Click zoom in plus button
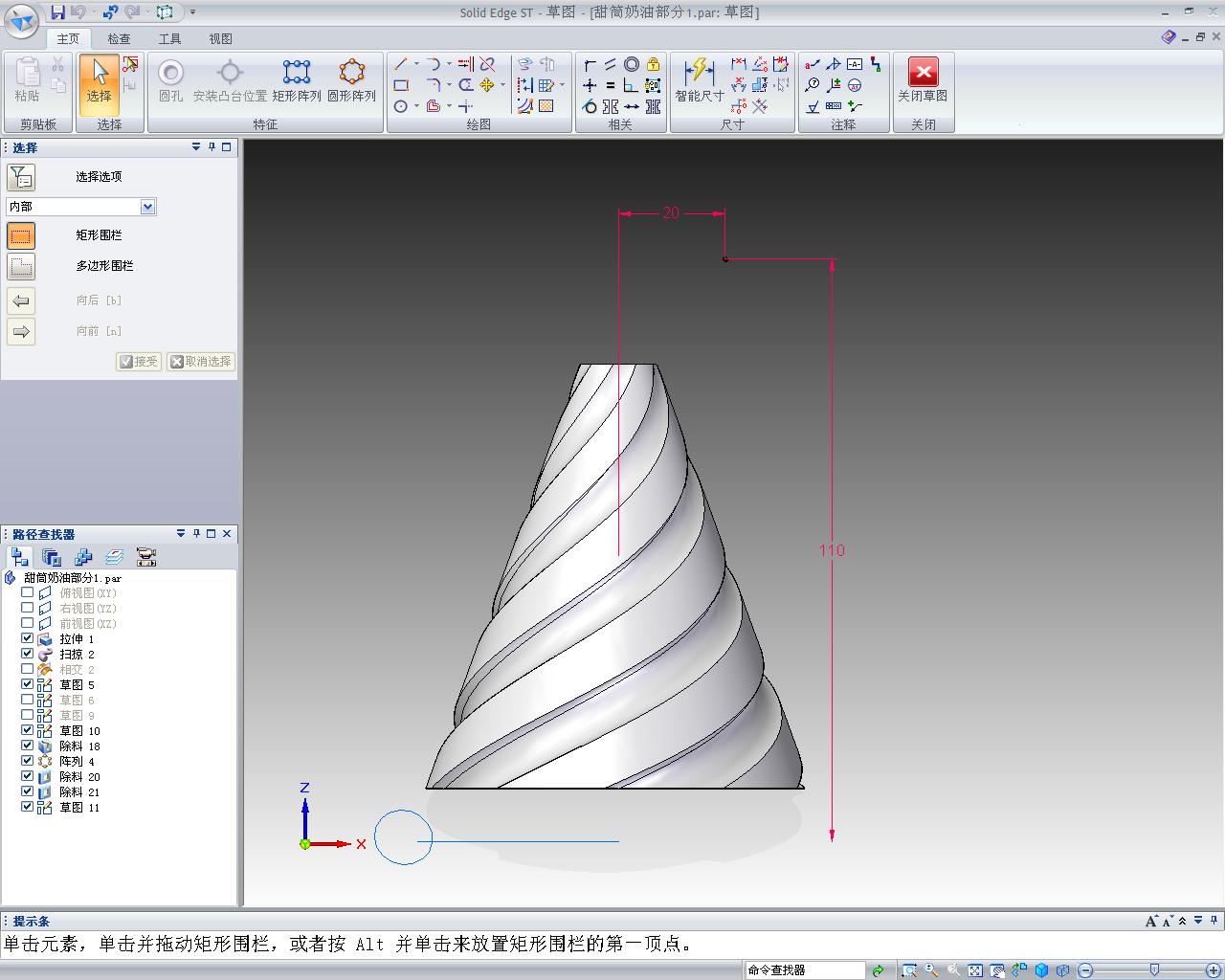Screen dimensions: 1225x980 [1214, 970]
